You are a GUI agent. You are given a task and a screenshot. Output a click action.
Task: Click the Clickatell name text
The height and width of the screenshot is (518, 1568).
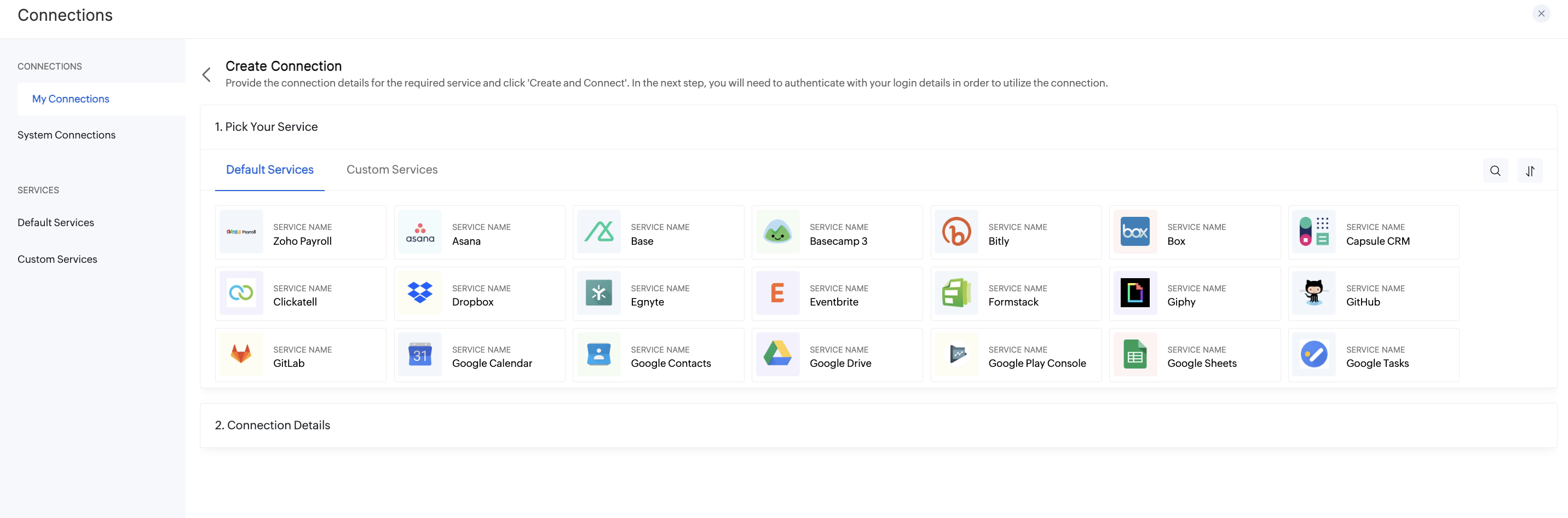(x=295, y=302)
